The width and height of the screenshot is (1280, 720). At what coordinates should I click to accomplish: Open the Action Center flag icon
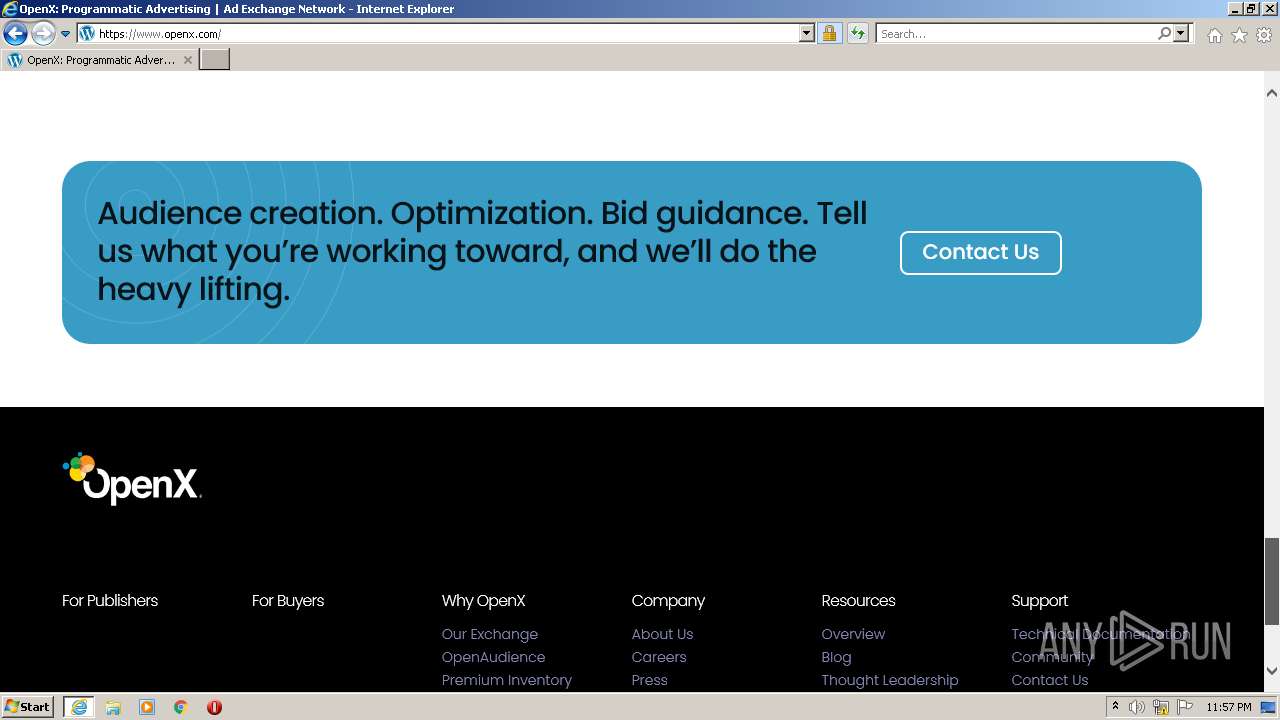[x=1185, y=707]
